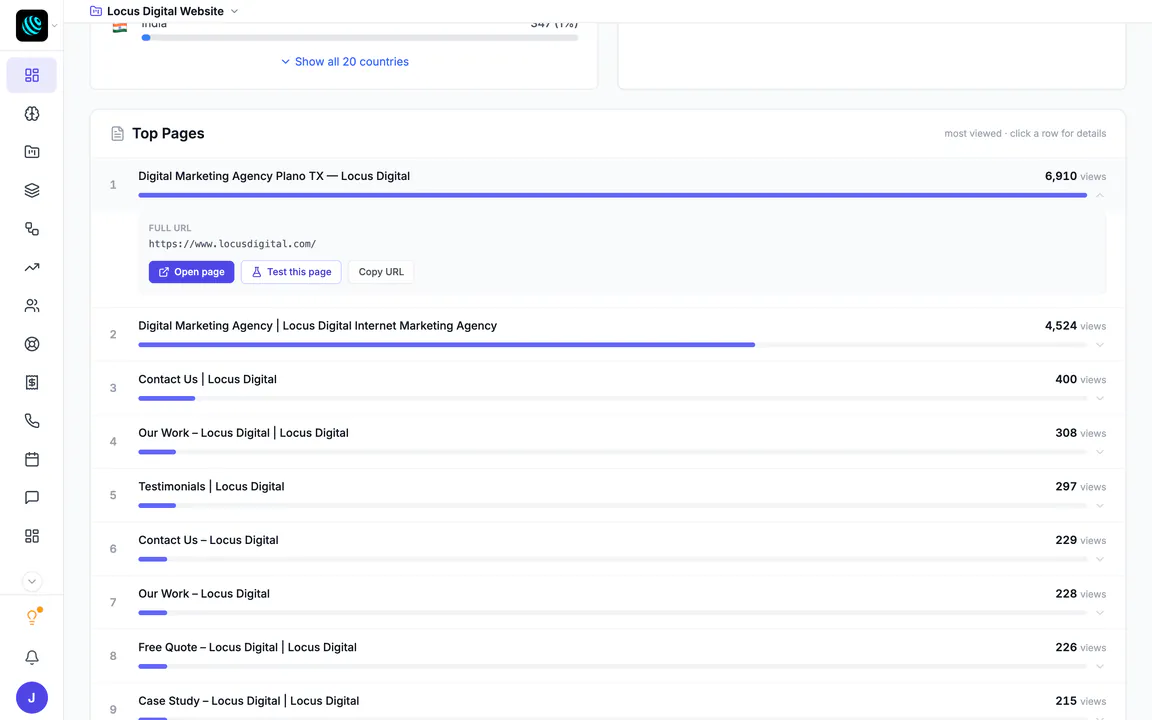
Task: Expand the Our Work 228 views row chevron
Action: coord(1100,613)
